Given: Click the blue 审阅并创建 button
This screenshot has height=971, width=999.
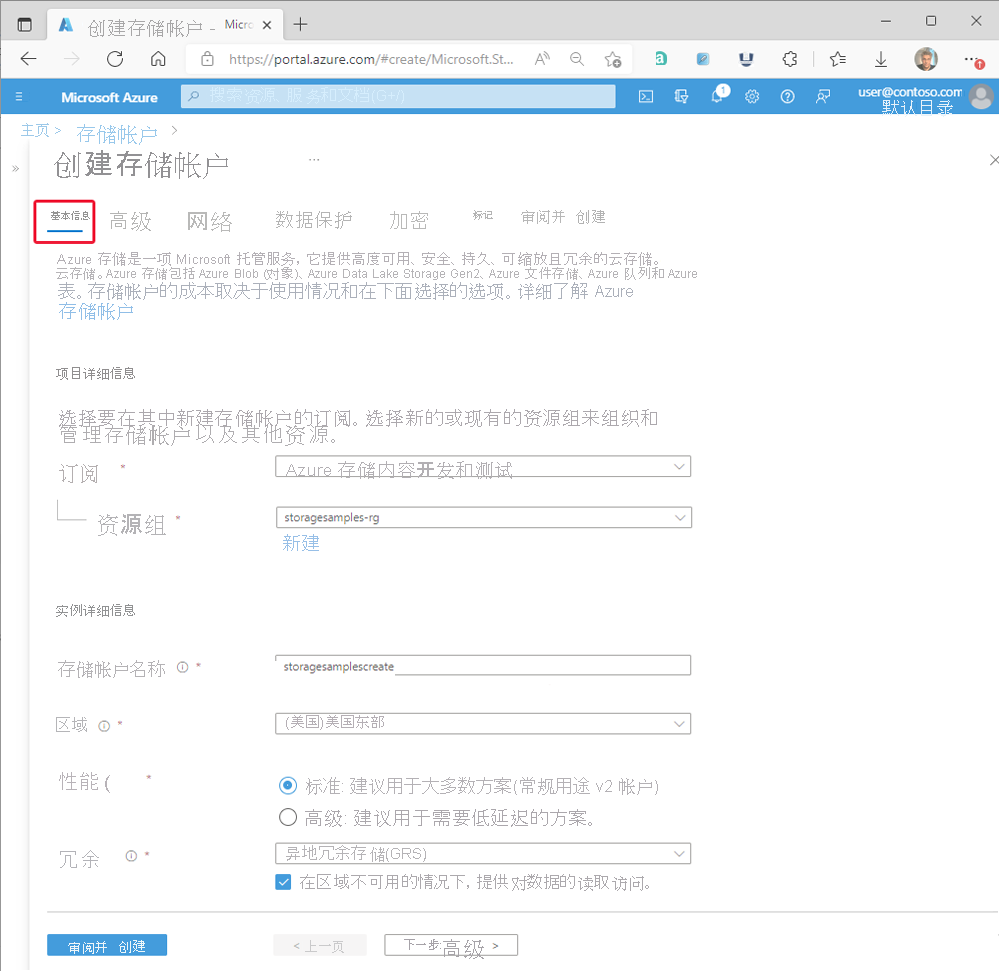Looking at the screenshot, I should pyautogui.click(x=107, y=946).
